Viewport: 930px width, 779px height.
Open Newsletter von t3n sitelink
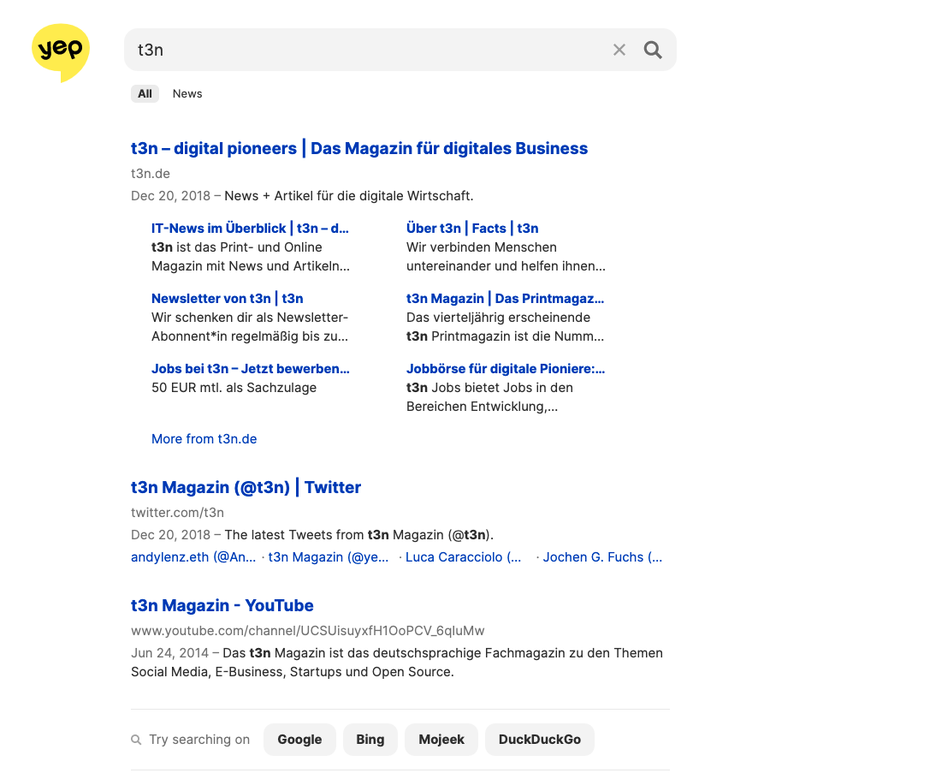tap(227, 298)
